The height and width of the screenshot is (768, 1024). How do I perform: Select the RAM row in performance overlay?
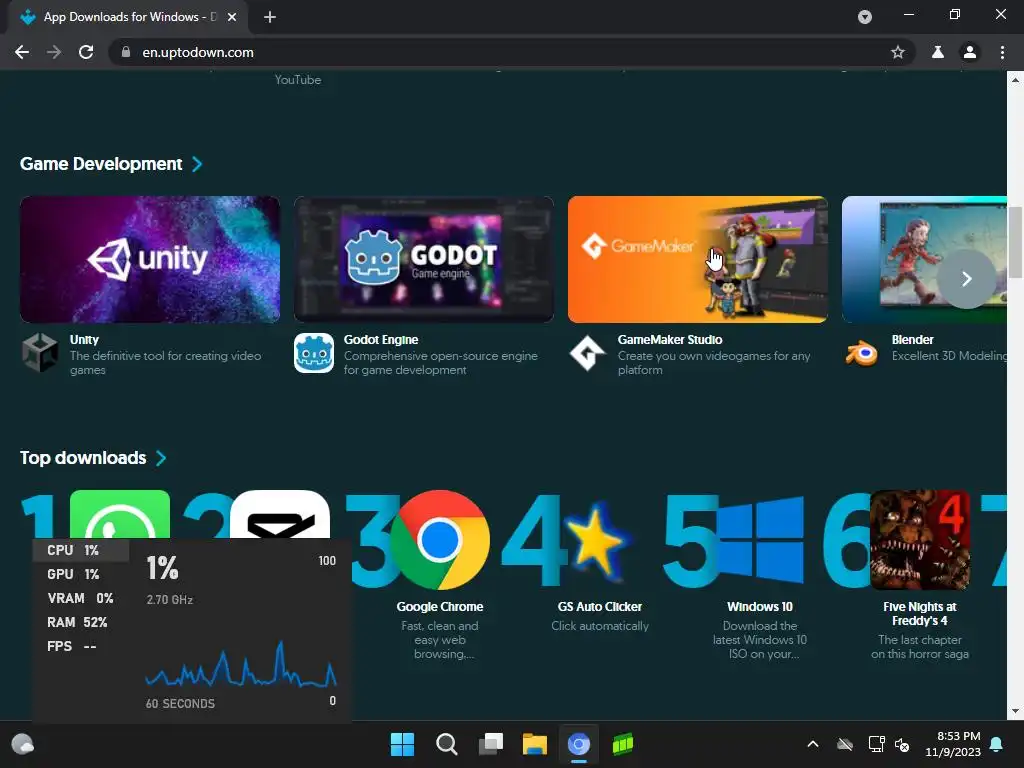(81, 622)
